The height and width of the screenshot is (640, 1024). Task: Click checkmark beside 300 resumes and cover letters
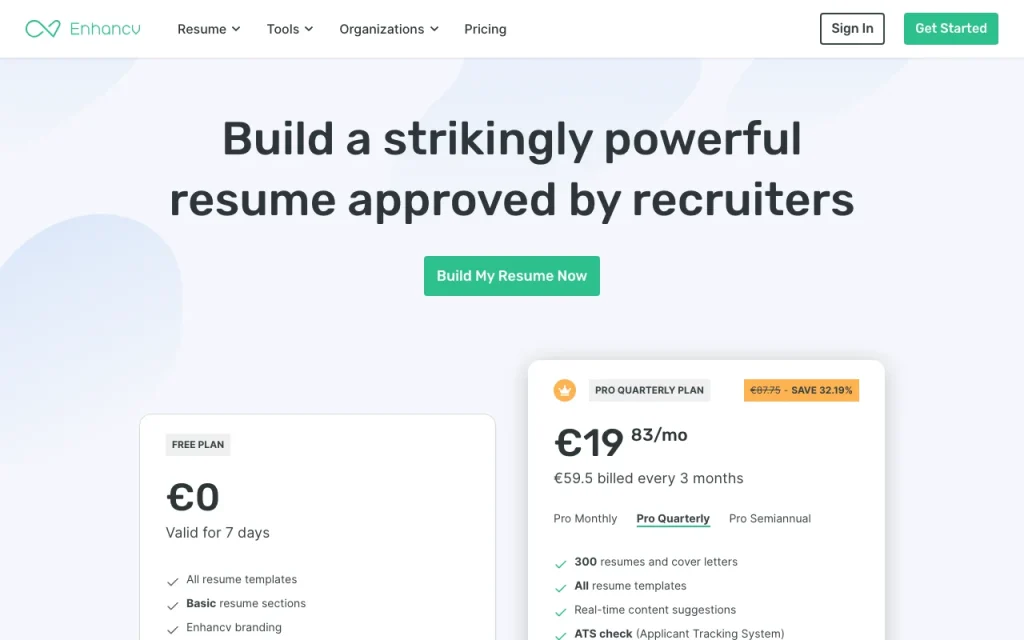pyautogui.click(x=560, y=564)
